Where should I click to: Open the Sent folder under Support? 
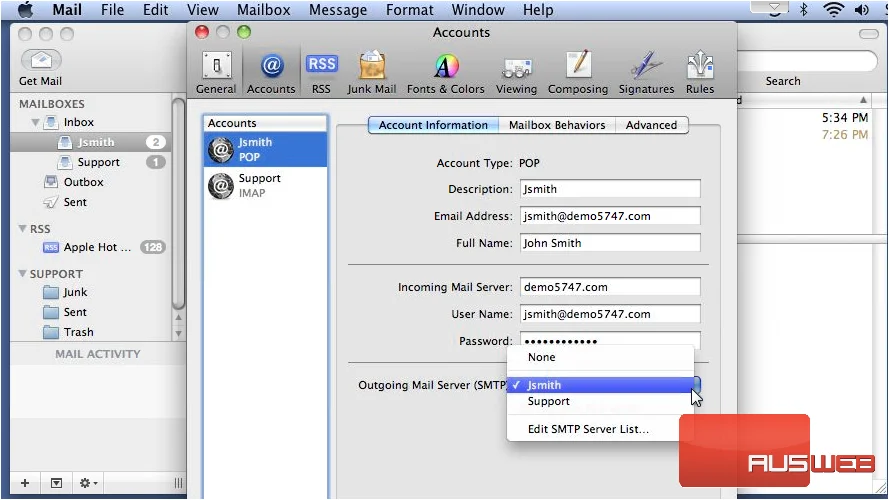click(75, 312)
